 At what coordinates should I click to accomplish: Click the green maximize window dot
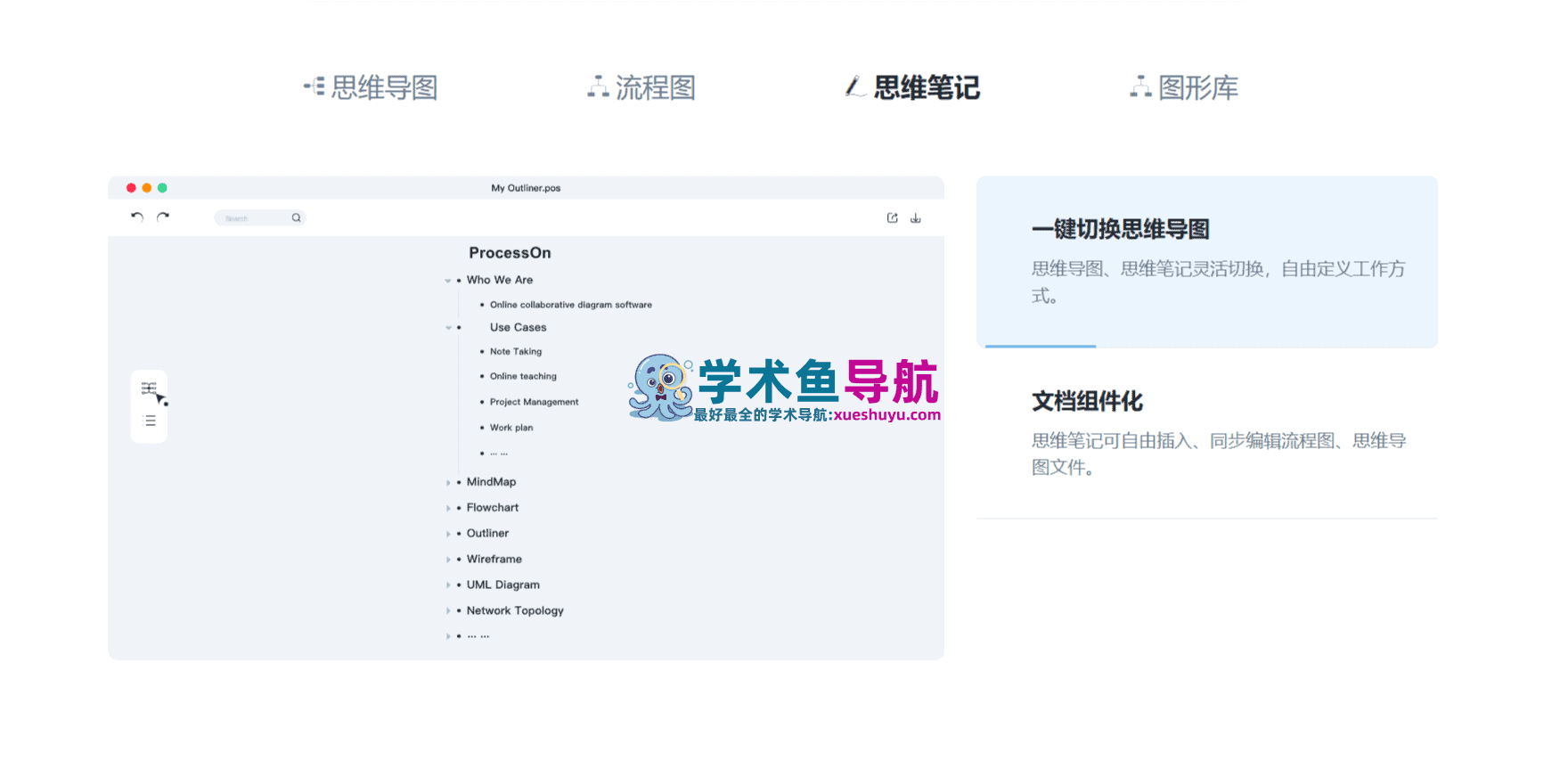(162, 188)
